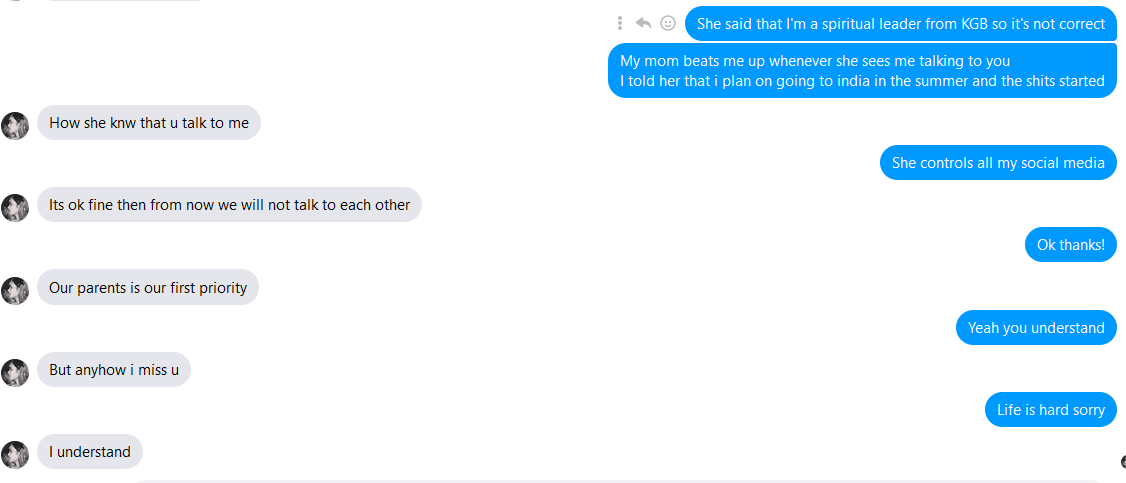Click the small read-receipt avatar at right edge

(x=1122, y=461)
